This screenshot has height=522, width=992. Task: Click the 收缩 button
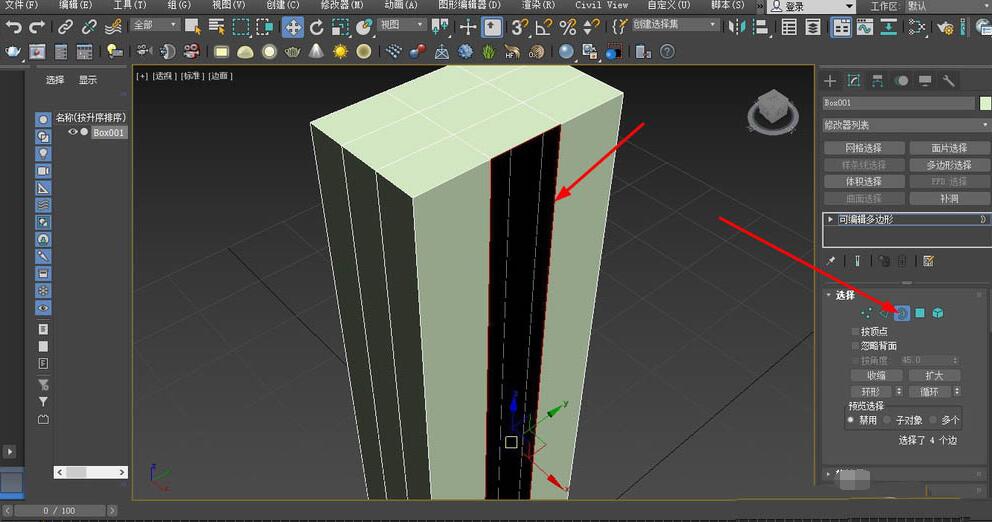coord(876,375)
